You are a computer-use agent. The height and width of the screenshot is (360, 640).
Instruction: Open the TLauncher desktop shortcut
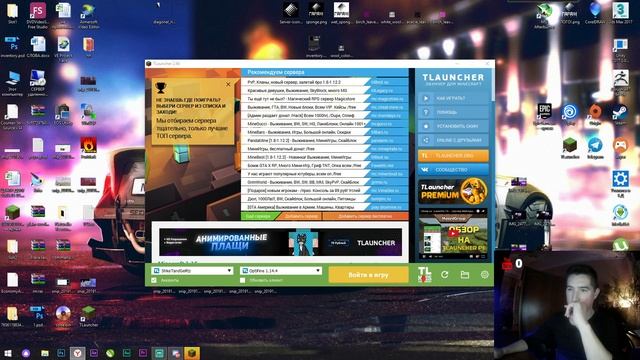(x=88, y=316)
